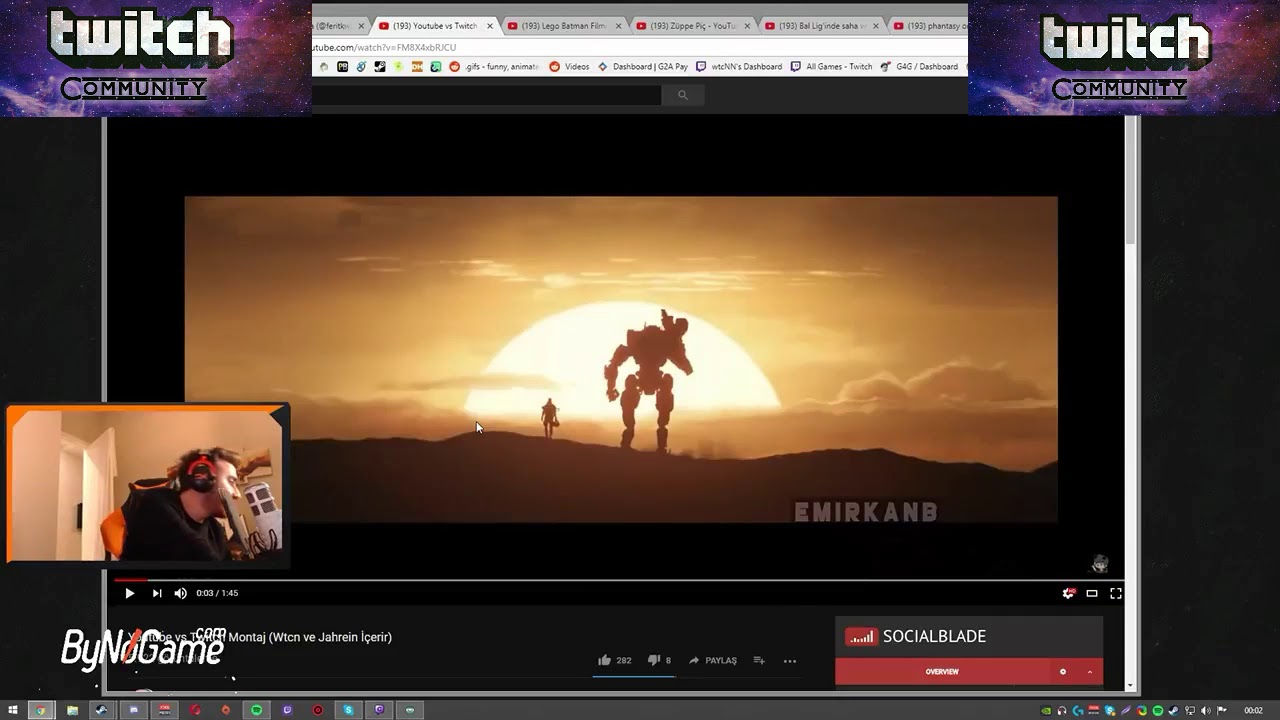Click the PAYLAŞ share button
Viewport: 1280px width, 720px height.
713,660
